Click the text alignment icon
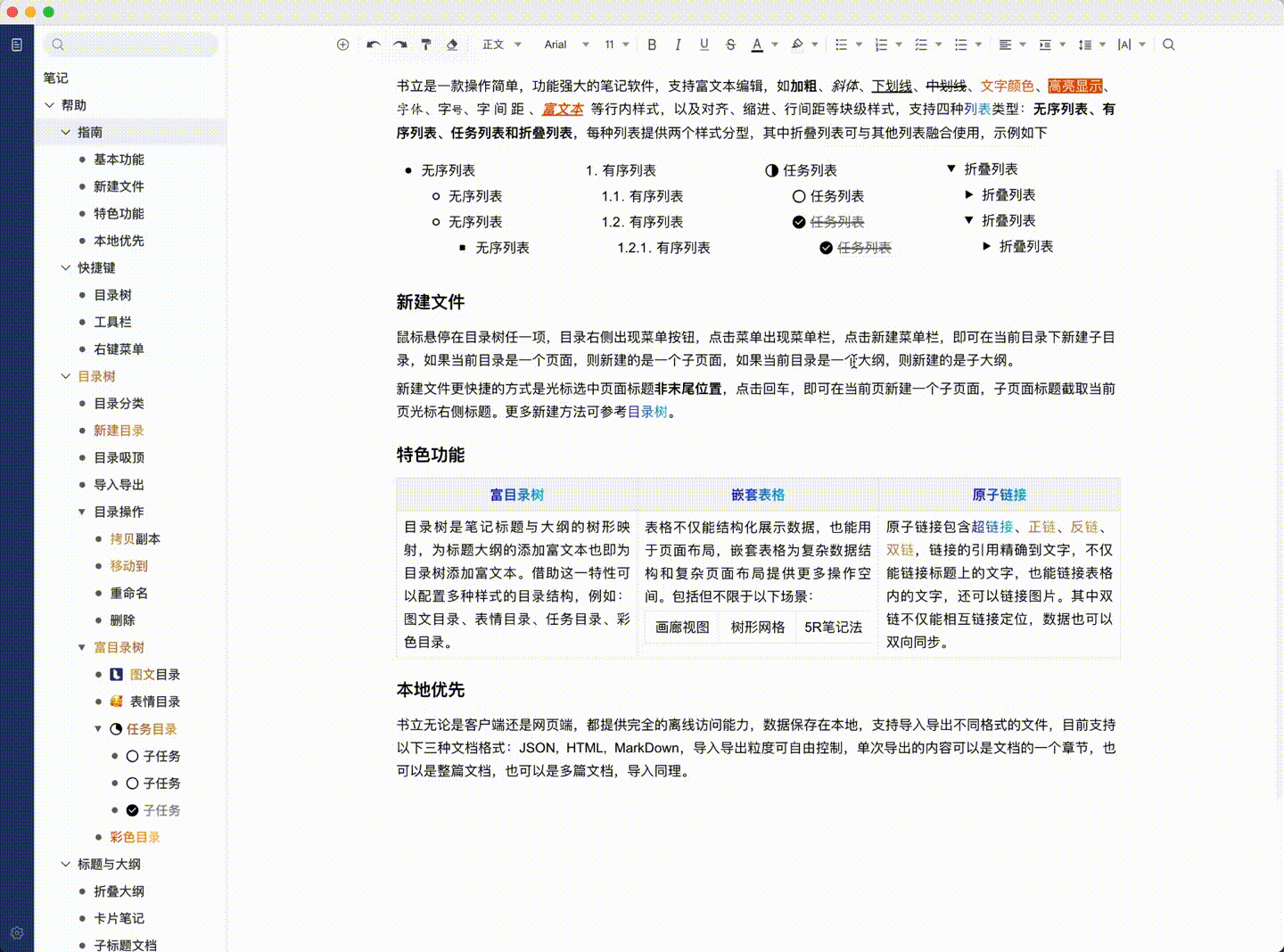Screen dimensions: 1284x952 1005,45
